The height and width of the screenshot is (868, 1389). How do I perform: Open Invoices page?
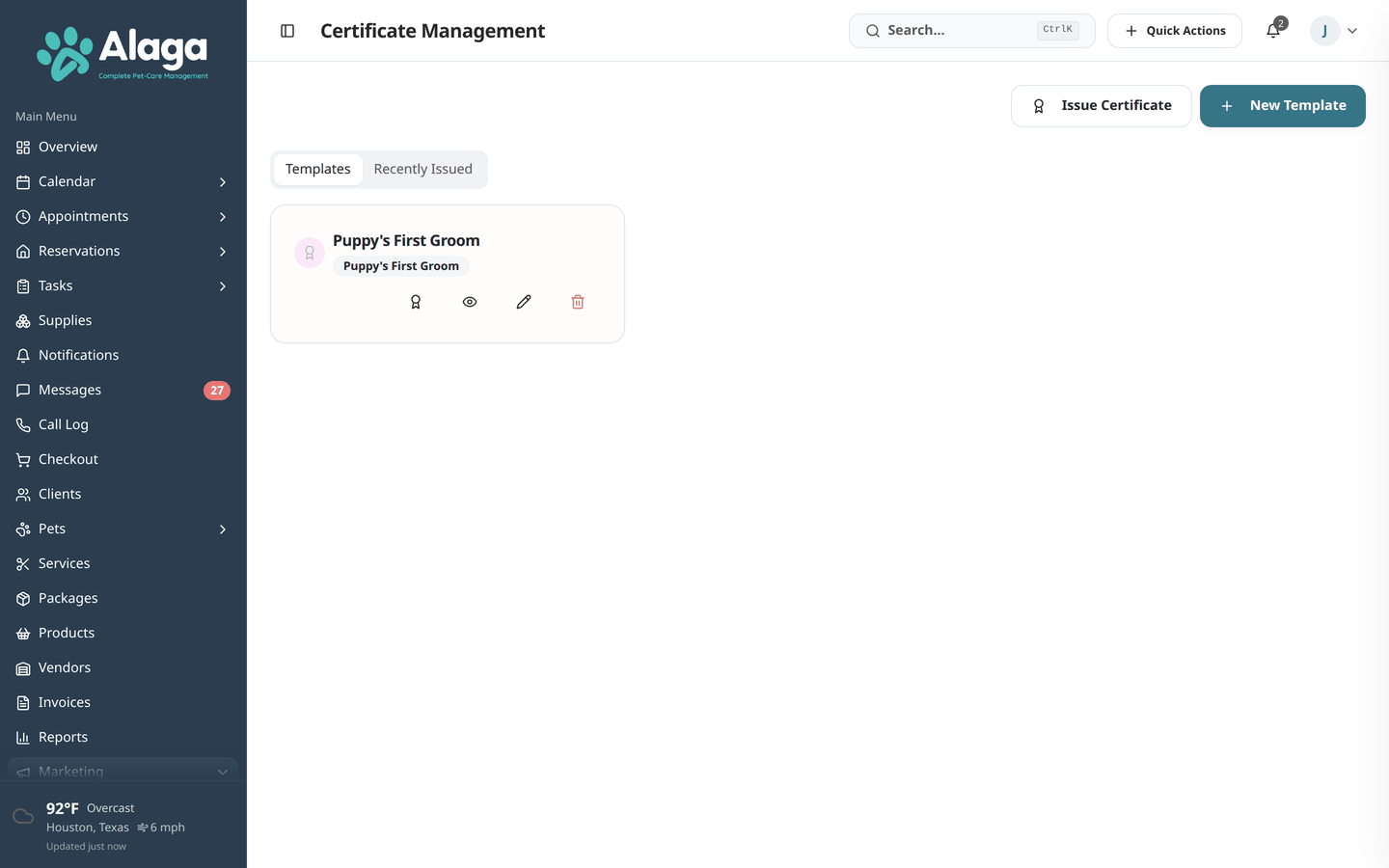click(123, 702)
